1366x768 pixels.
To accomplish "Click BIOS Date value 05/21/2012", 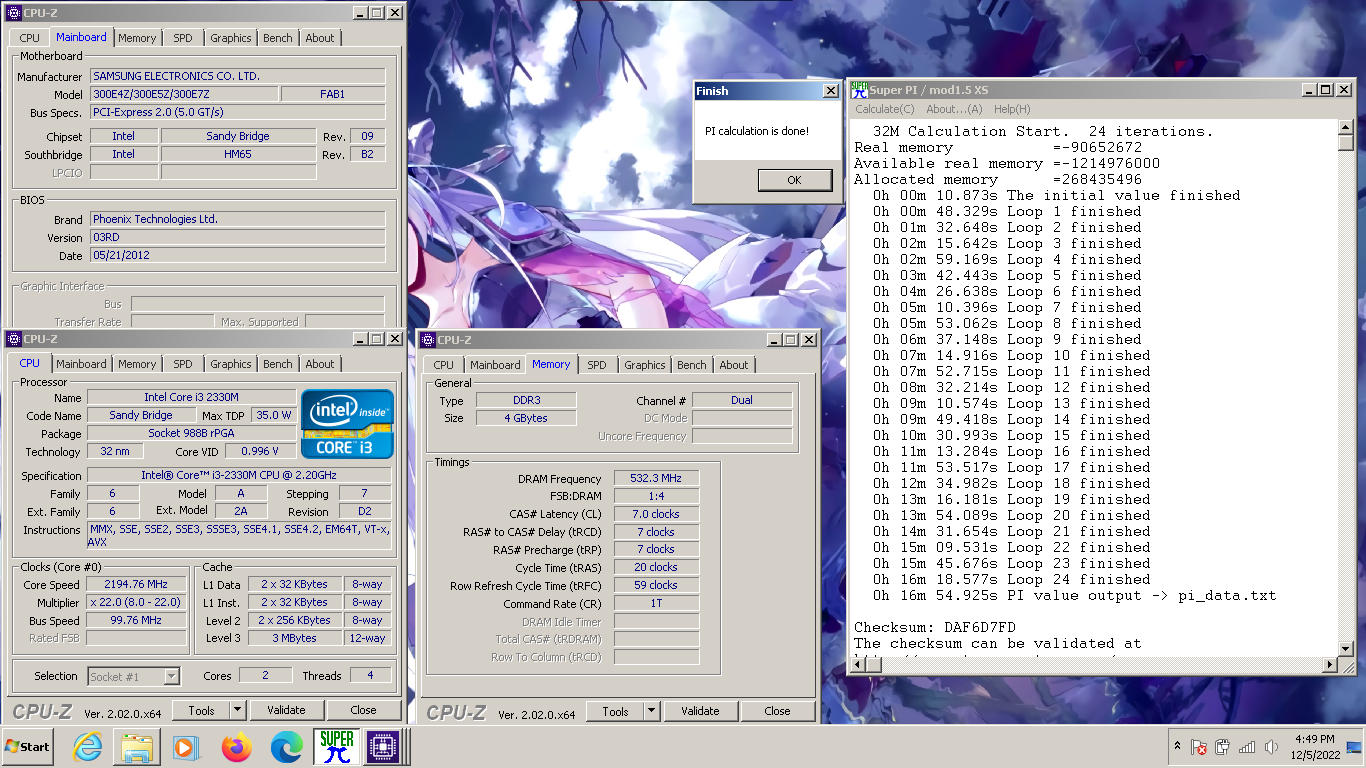I will point(237,256).
